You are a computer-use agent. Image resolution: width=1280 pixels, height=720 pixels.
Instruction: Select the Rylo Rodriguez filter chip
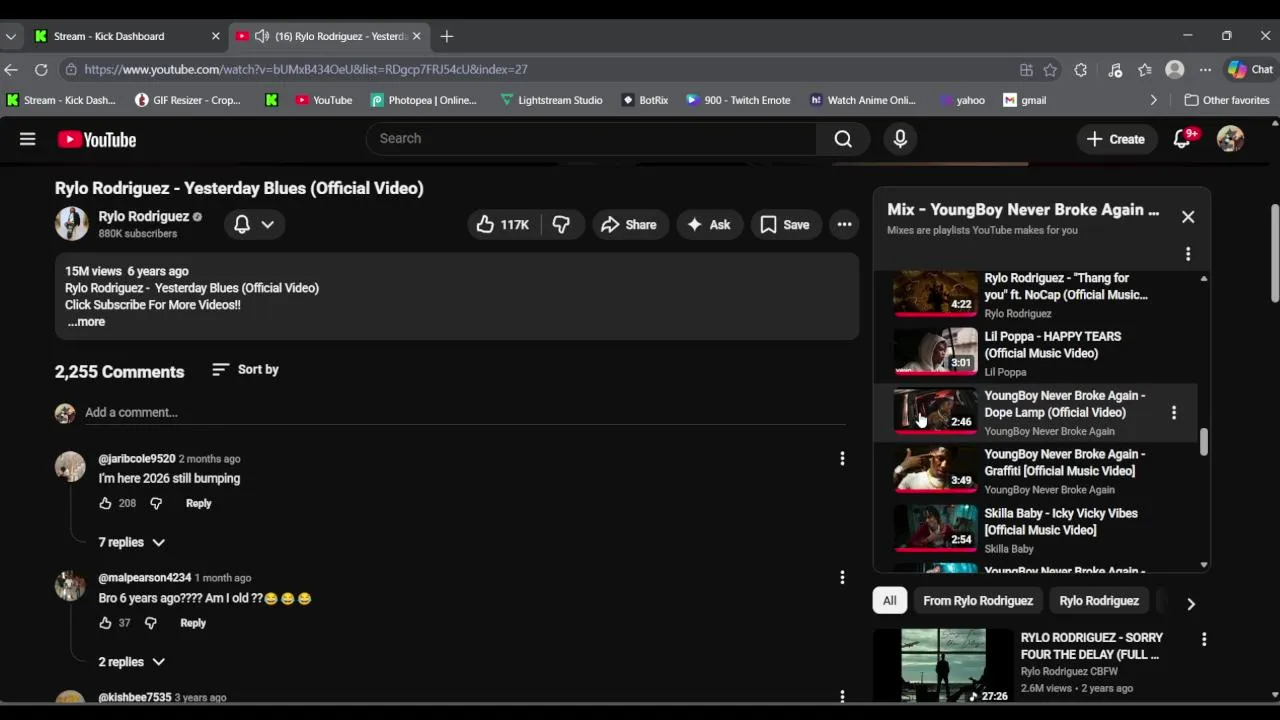pos(1099,601)
